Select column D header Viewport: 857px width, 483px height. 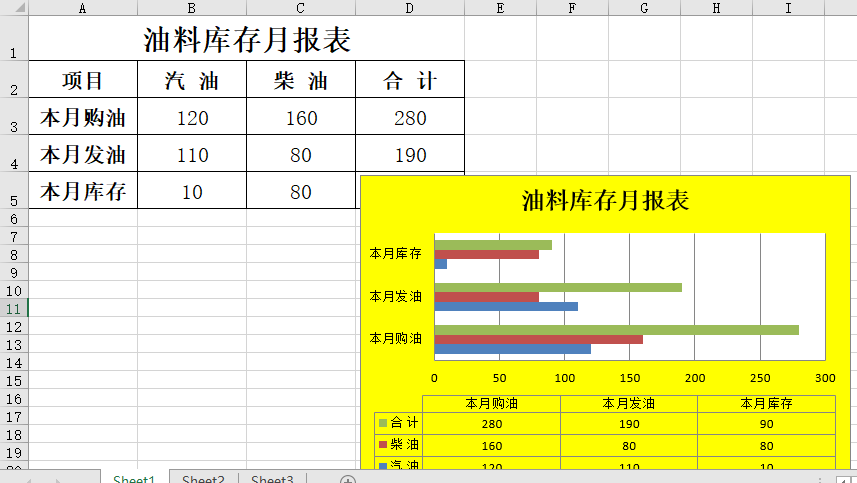point(410,8)
